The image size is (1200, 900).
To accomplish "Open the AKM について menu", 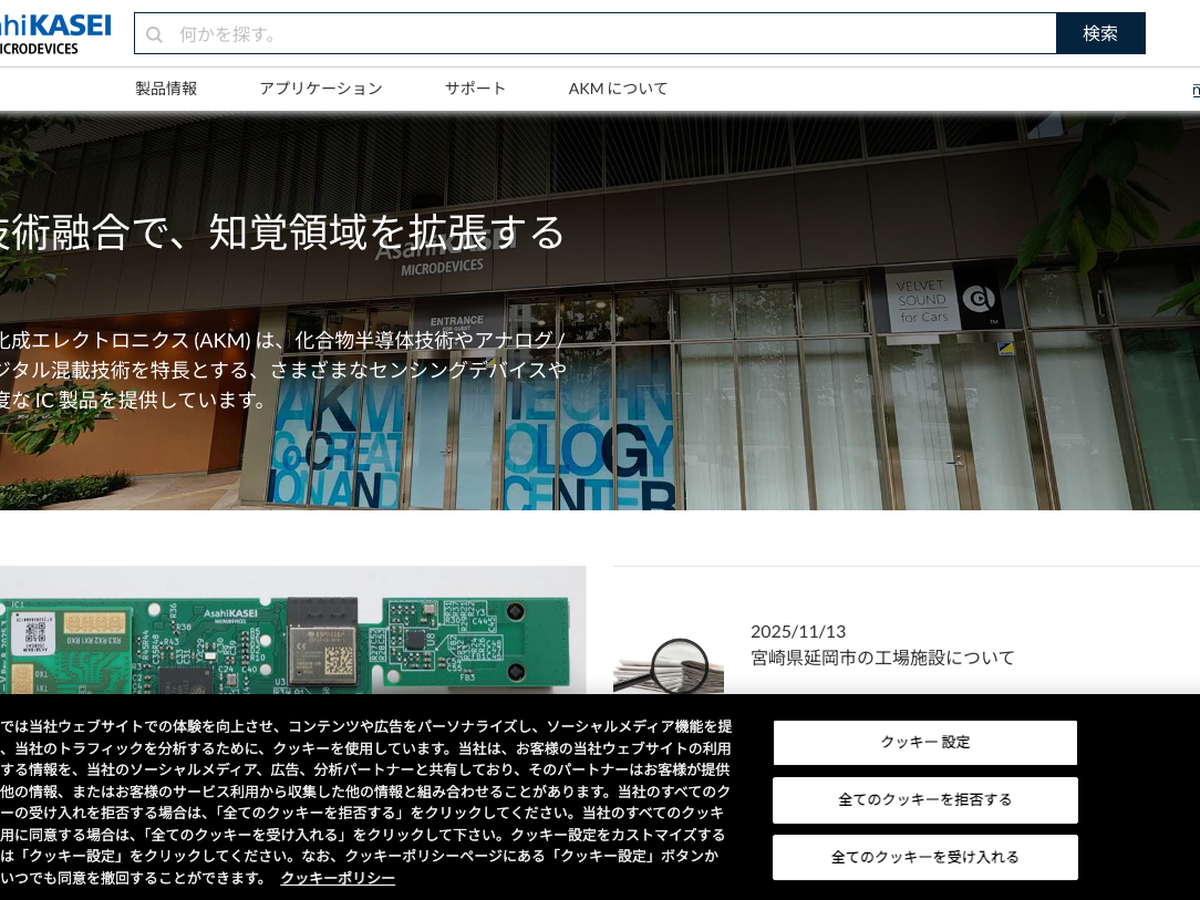I will (617, 88).
